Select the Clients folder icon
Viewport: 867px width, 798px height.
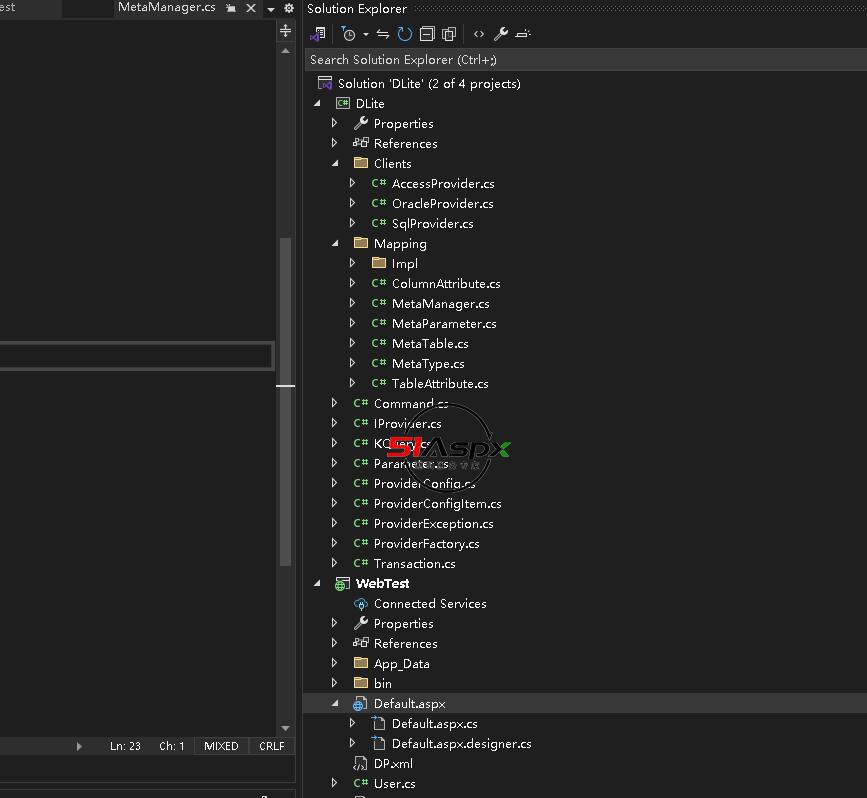pos(361,163)
